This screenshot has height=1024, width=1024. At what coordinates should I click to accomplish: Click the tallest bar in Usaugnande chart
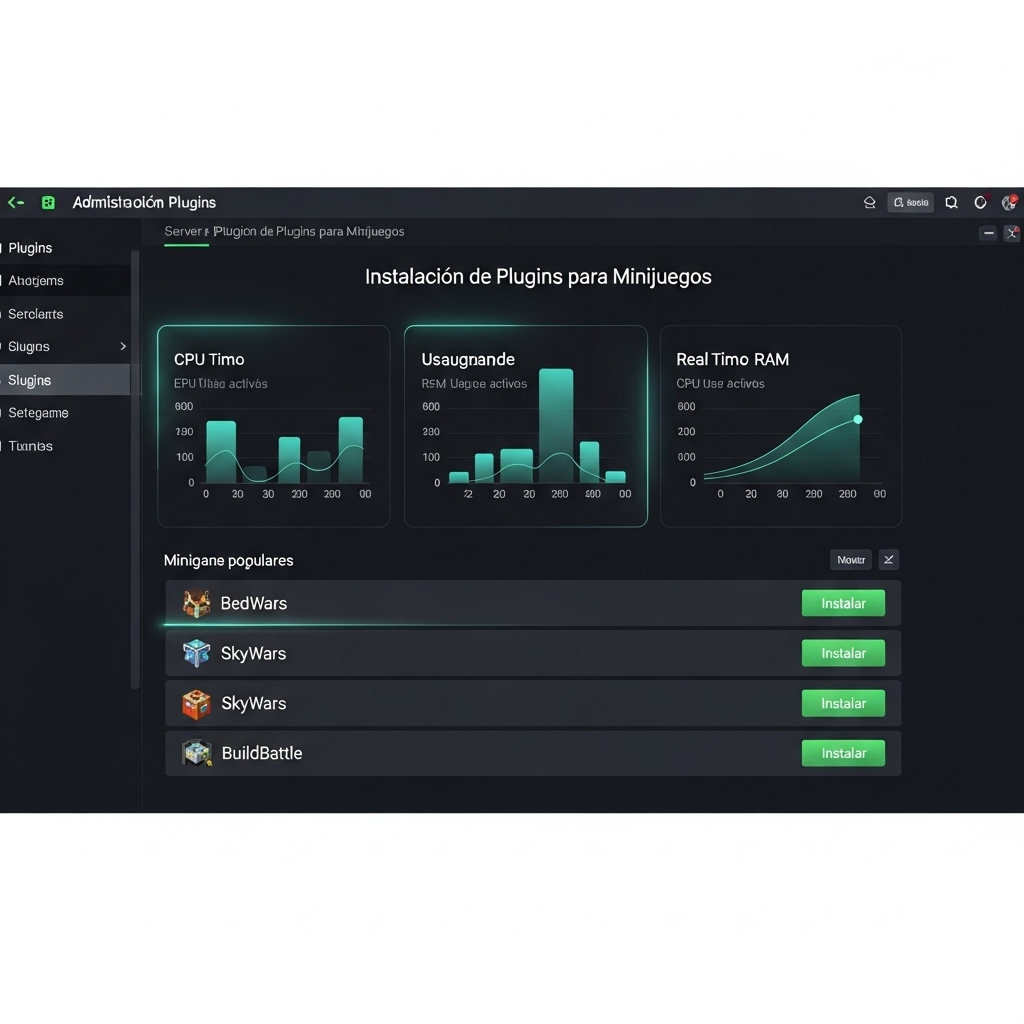[556, 426]
